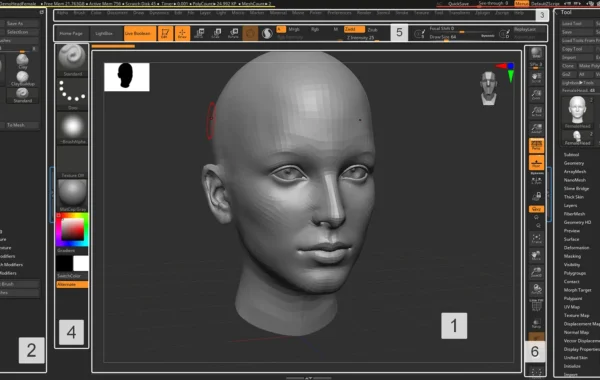The height and width of the screenshot is (380, 600).
Task: Click the Local Symmetry L.Sym icon
Action: click(536, 180)
